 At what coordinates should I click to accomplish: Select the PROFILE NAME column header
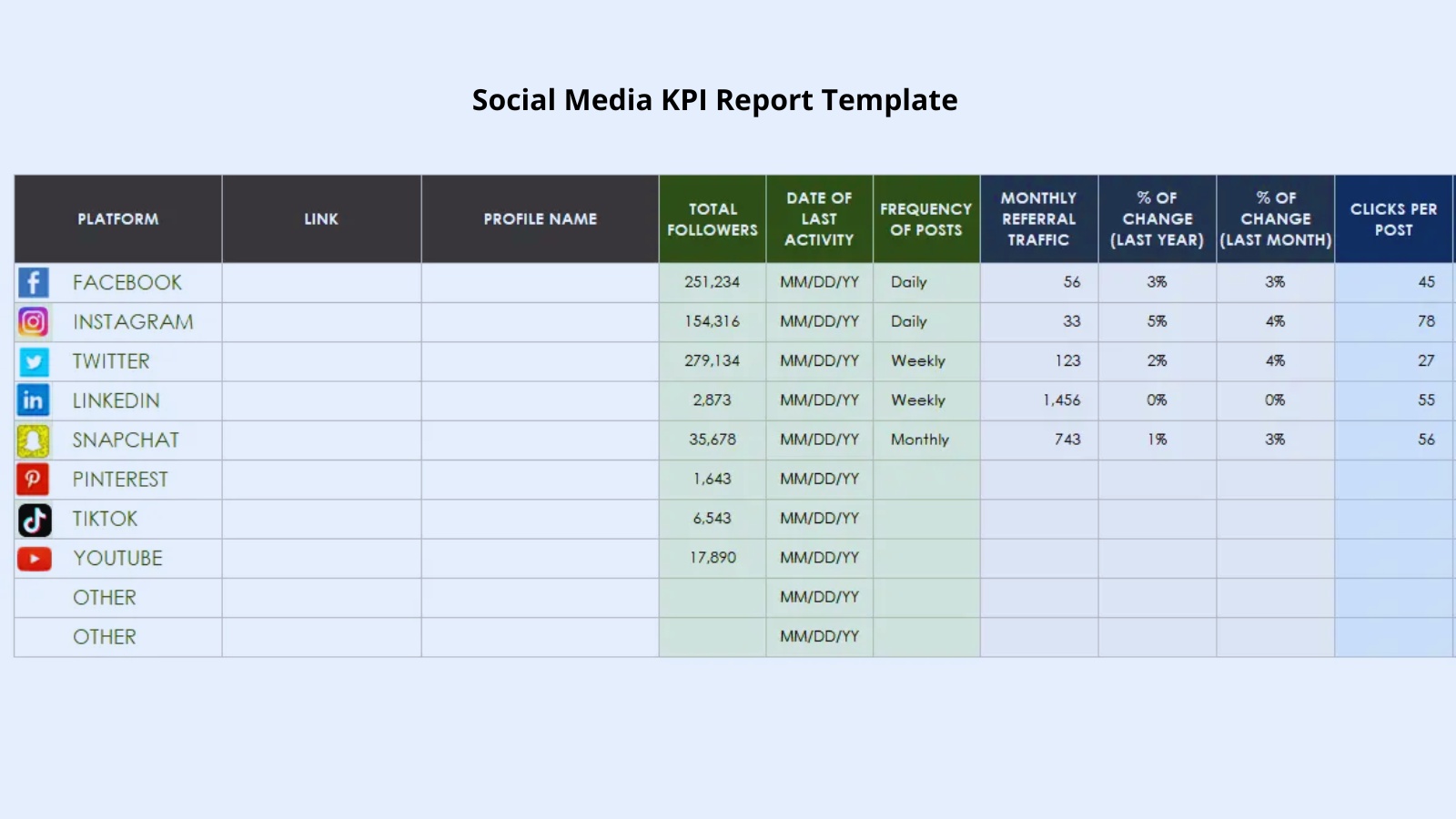(541, 219)
